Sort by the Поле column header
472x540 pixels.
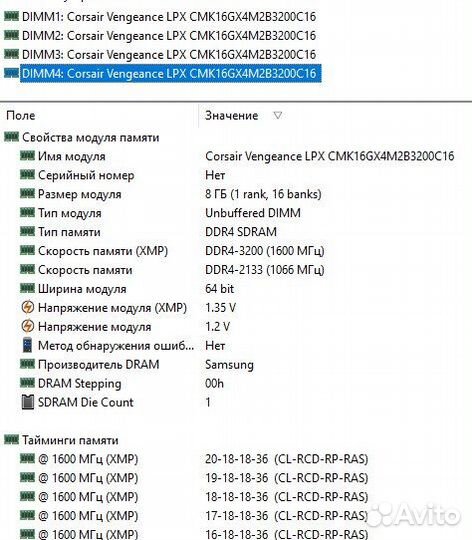[21, 116]
